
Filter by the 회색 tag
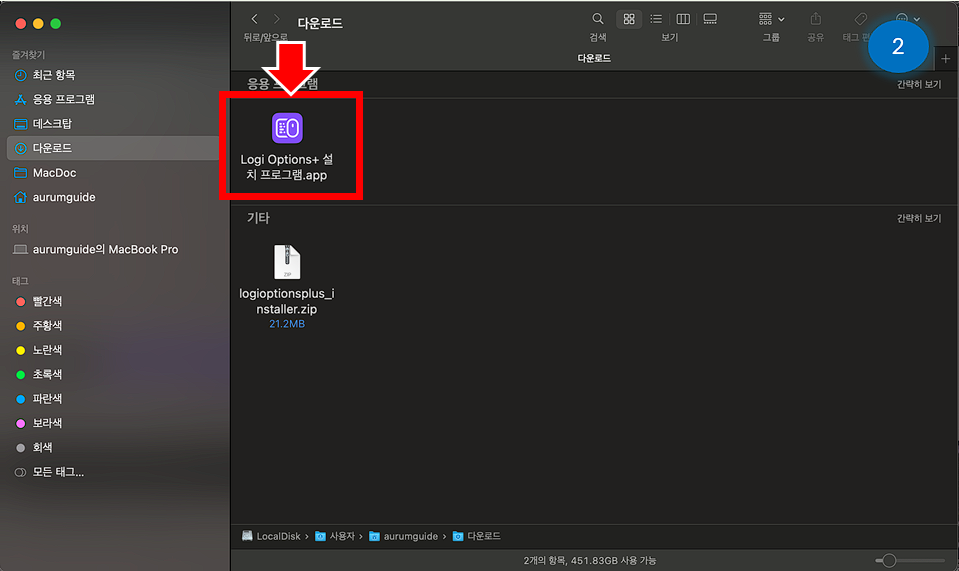(42, 448)
